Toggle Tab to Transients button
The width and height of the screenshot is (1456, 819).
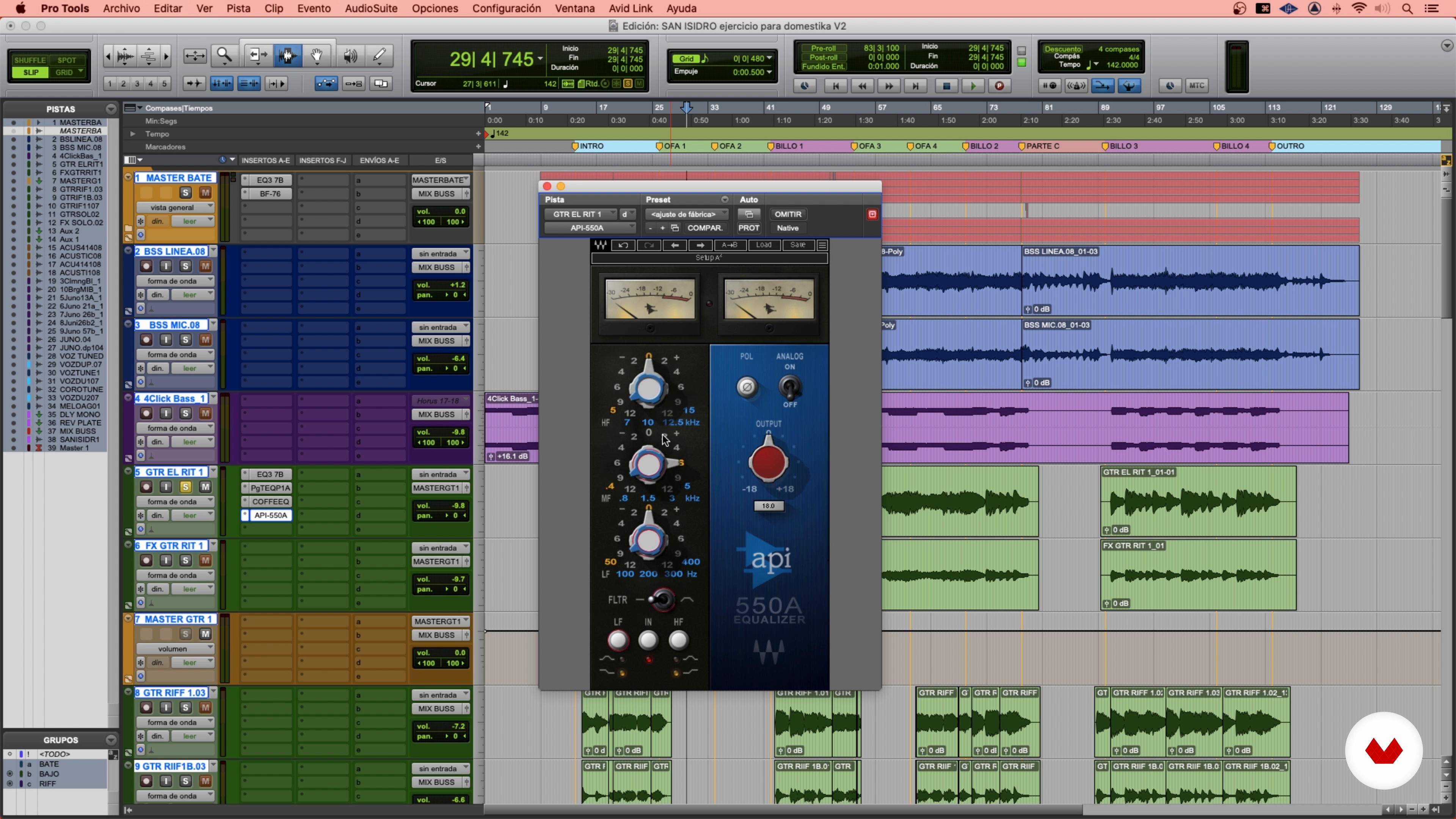point(194,84)
